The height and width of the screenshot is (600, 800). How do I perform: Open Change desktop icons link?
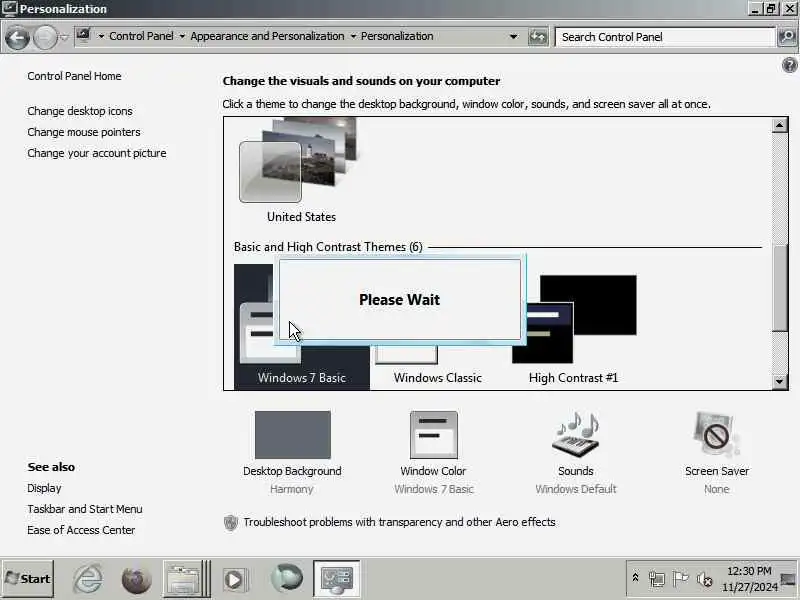(80, 111)
